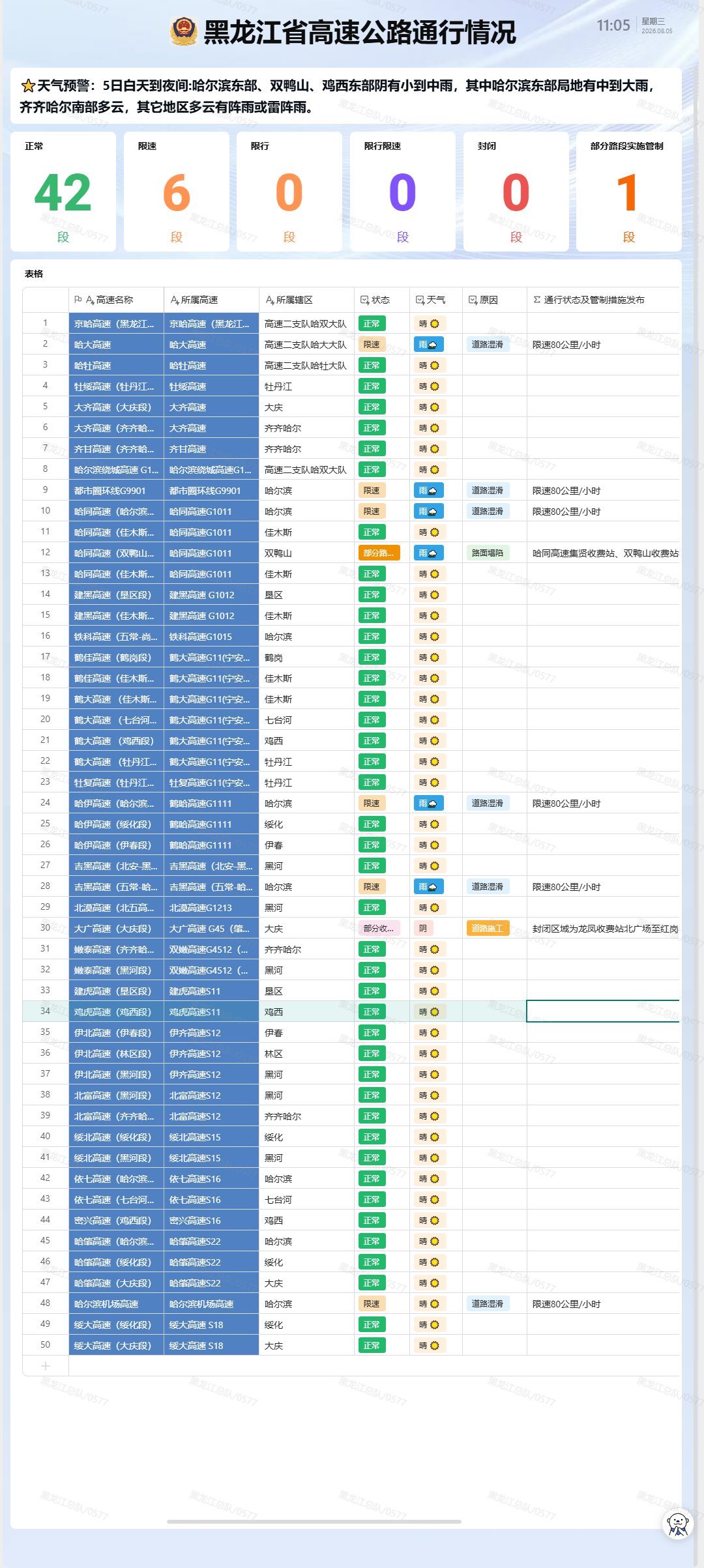Open the 封闭 0段 summary card
The image size is (704, 1568).
coord(516,192)
